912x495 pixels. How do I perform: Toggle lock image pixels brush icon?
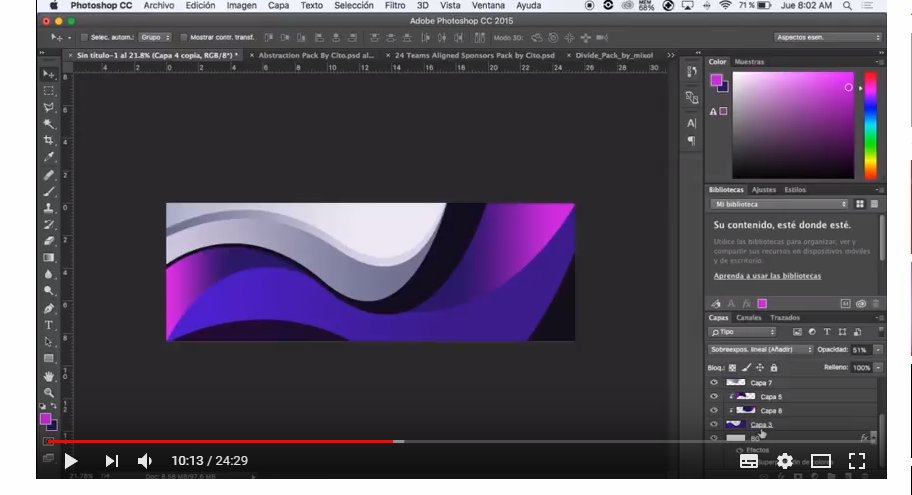pos(746,368)
